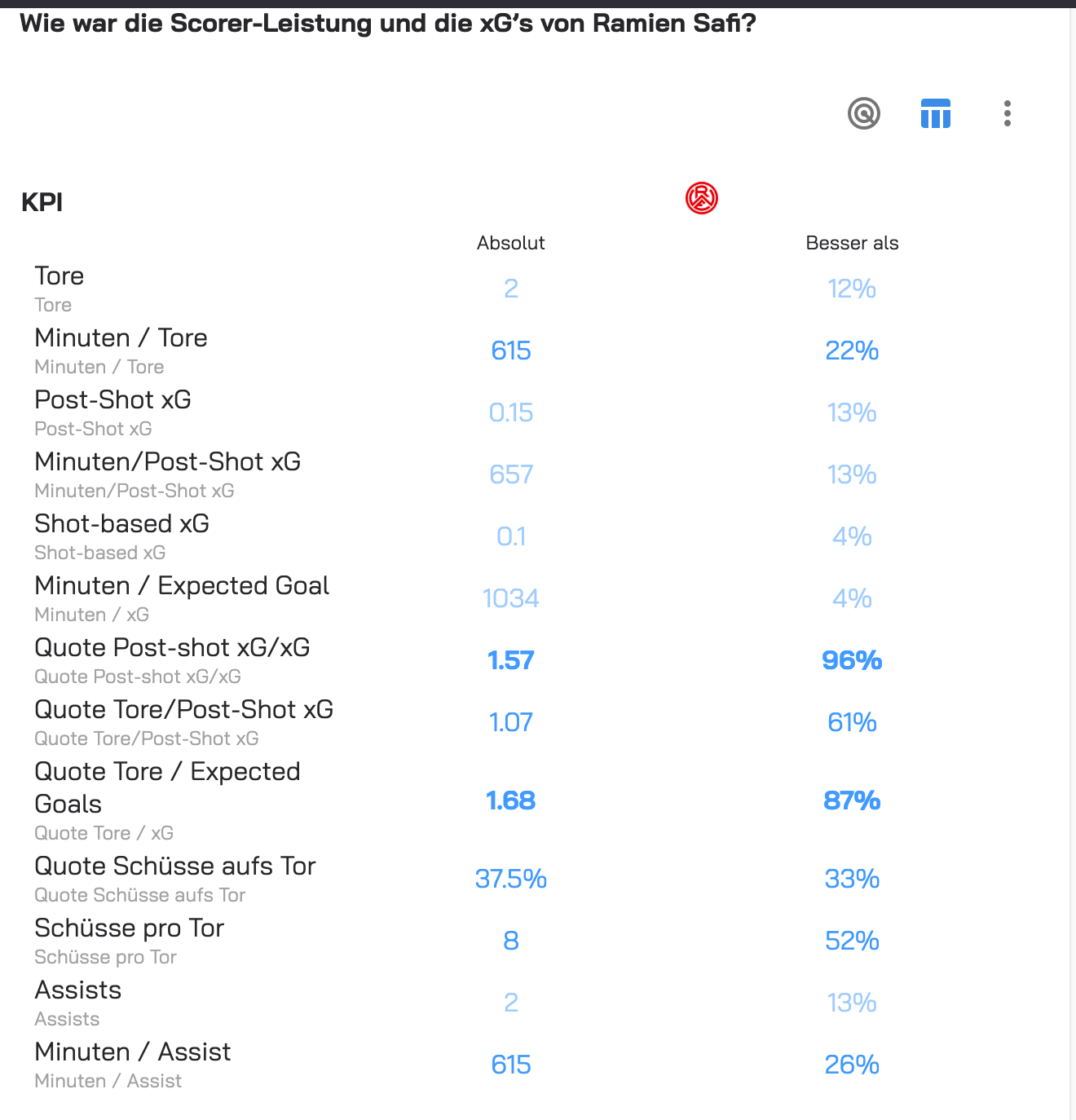Click the radar chart view icon

click(864, 113)
